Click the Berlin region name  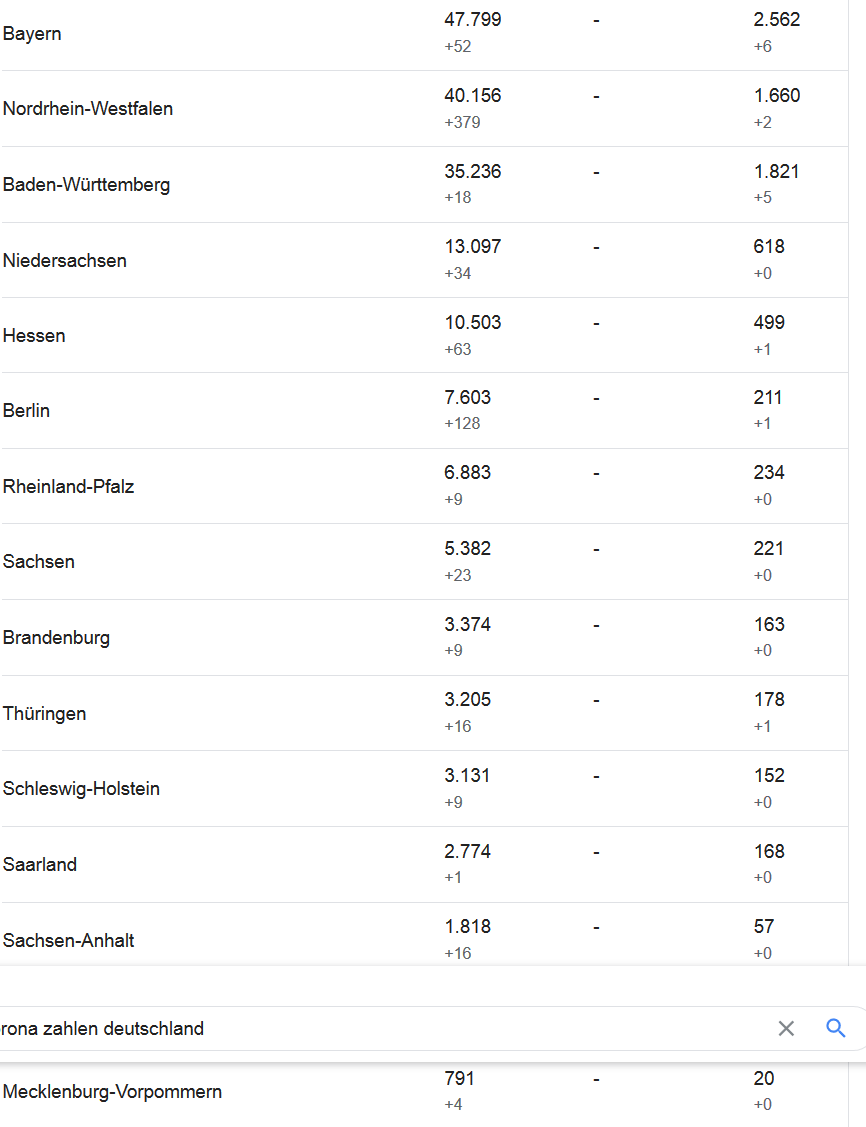pos(27,410)
